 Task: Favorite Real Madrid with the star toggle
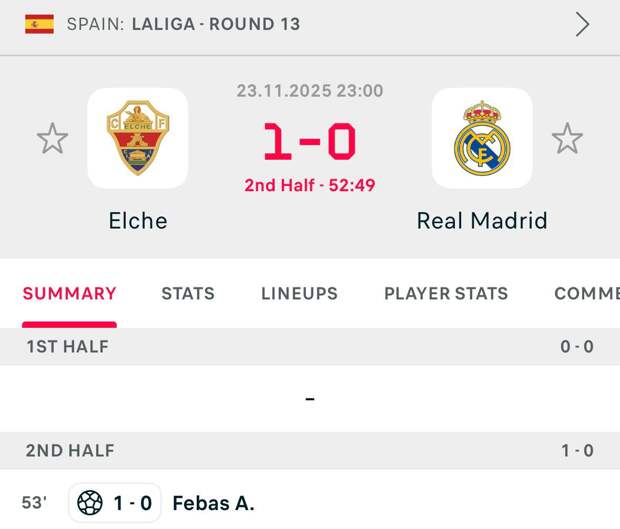[567, 139]
